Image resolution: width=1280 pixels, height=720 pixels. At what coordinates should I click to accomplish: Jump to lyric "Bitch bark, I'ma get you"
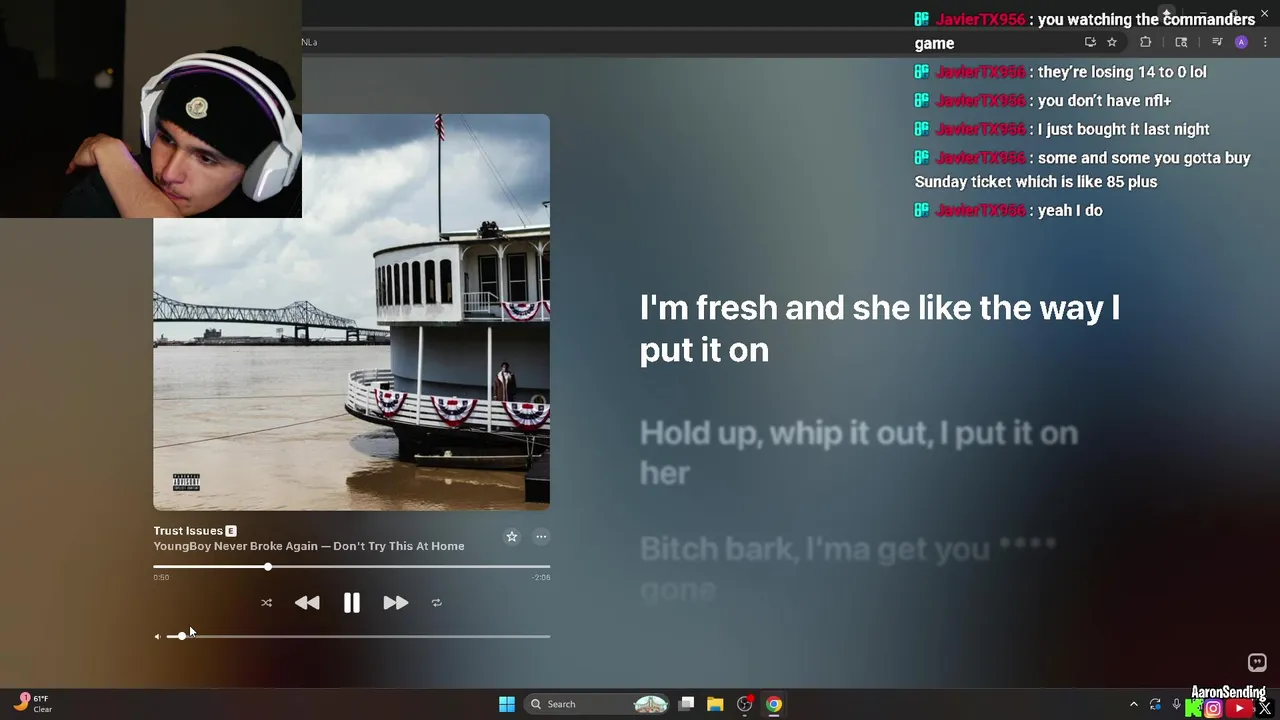click(848, 568)
